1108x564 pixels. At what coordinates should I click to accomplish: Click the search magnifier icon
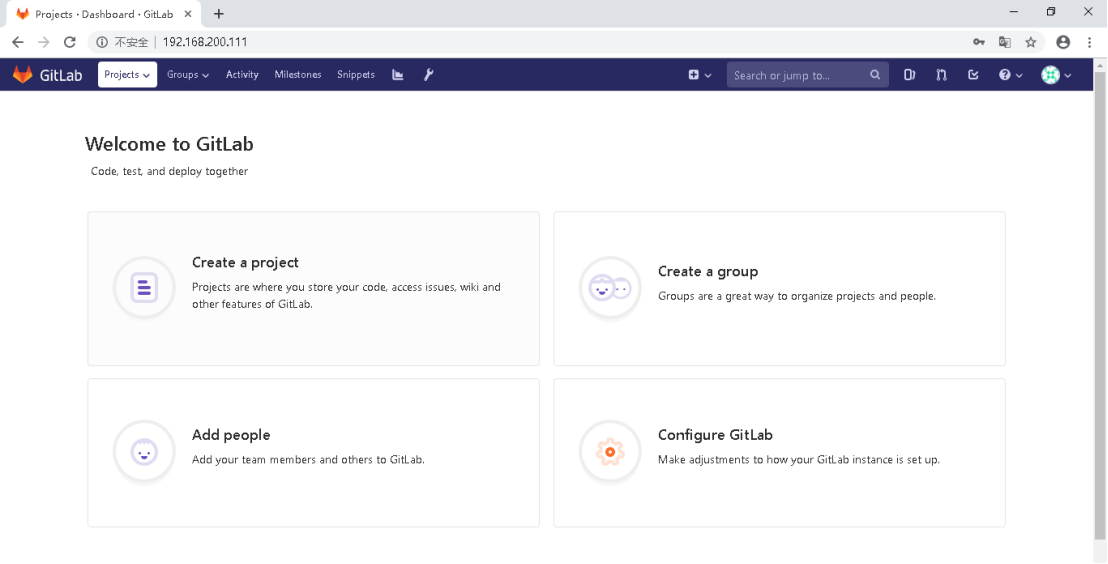pos(875,75)
